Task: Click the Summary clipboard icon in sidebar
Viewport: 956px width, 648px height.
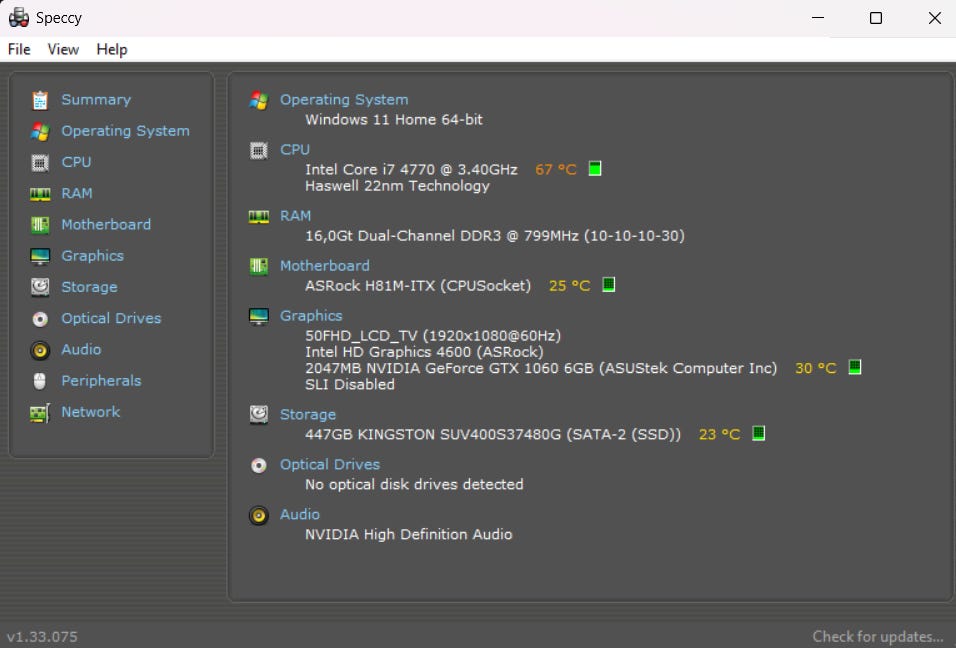Action: tap(40, 100)
